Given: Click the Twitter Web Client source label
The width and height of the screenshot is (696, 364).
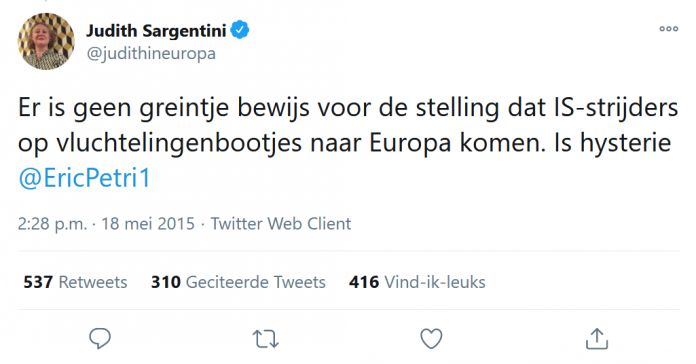Looking at the screenshot, I should tap(281, 223).
